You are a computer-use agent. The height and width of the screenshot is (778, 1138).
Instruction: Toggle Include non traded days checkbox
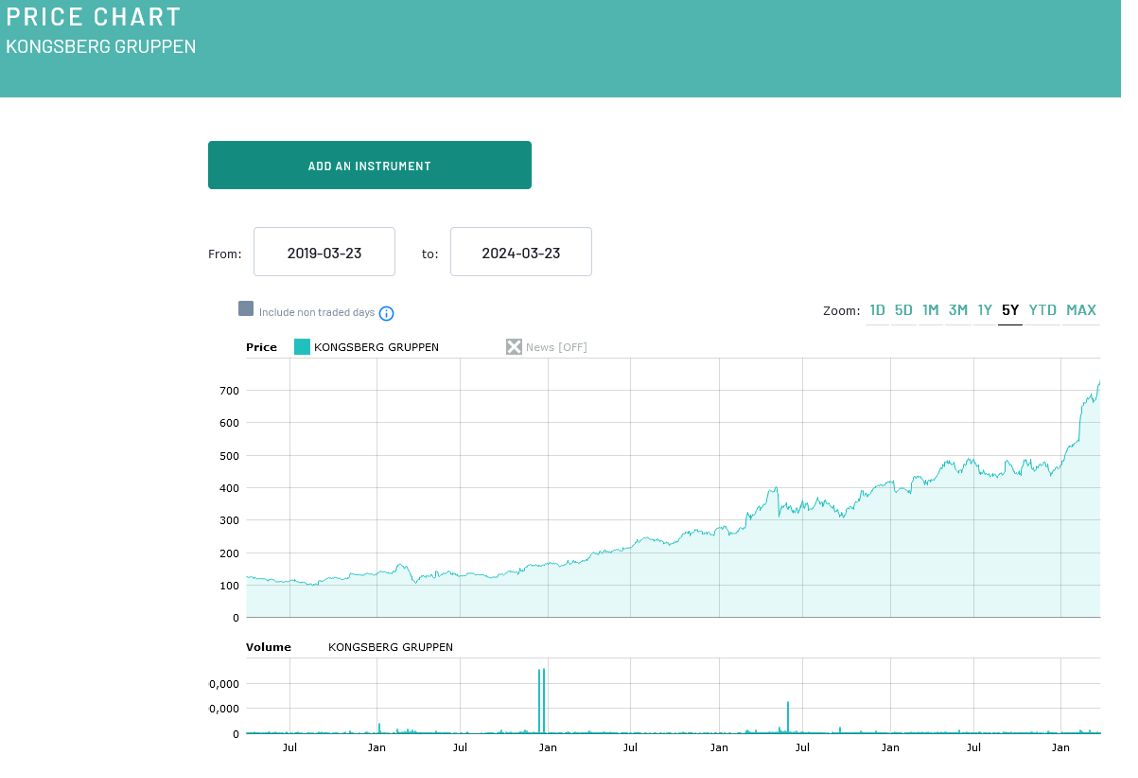tap(246, 308)
